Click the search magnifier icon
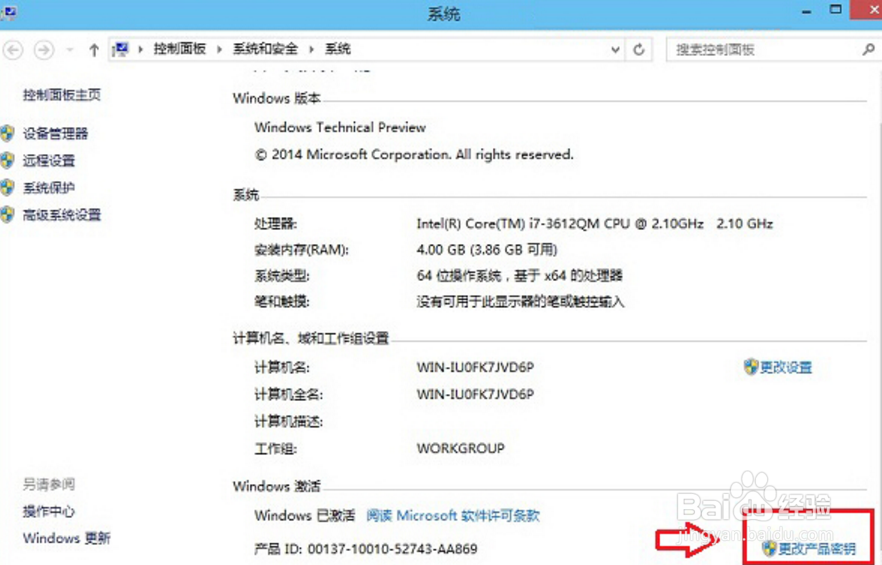The image size is (882, 565). [x=868, y=50]
